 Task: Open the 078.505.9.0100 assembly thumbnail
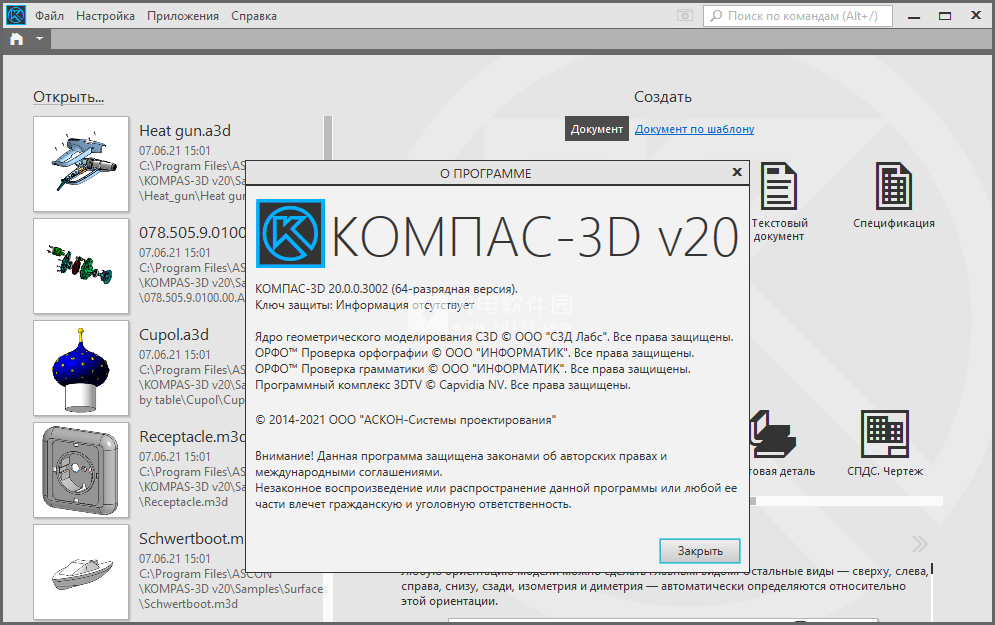tap(81, 266)
